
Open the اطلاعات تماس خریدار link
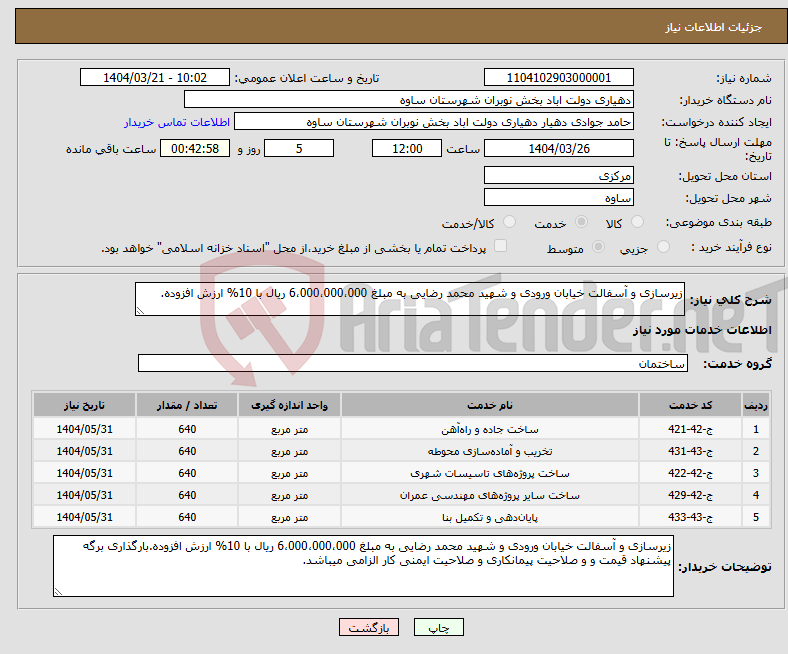click(177, 122)
